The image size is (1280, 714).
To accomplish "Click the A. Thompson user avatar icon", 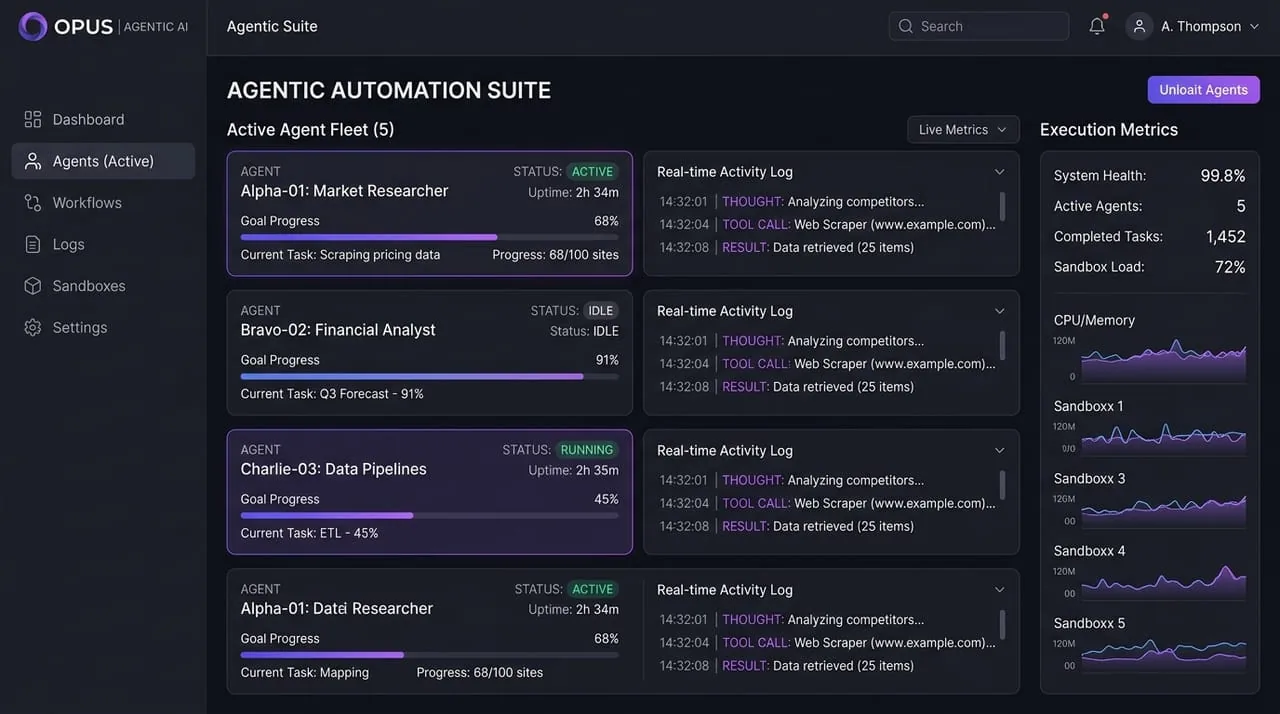I will click(1139, 26).
